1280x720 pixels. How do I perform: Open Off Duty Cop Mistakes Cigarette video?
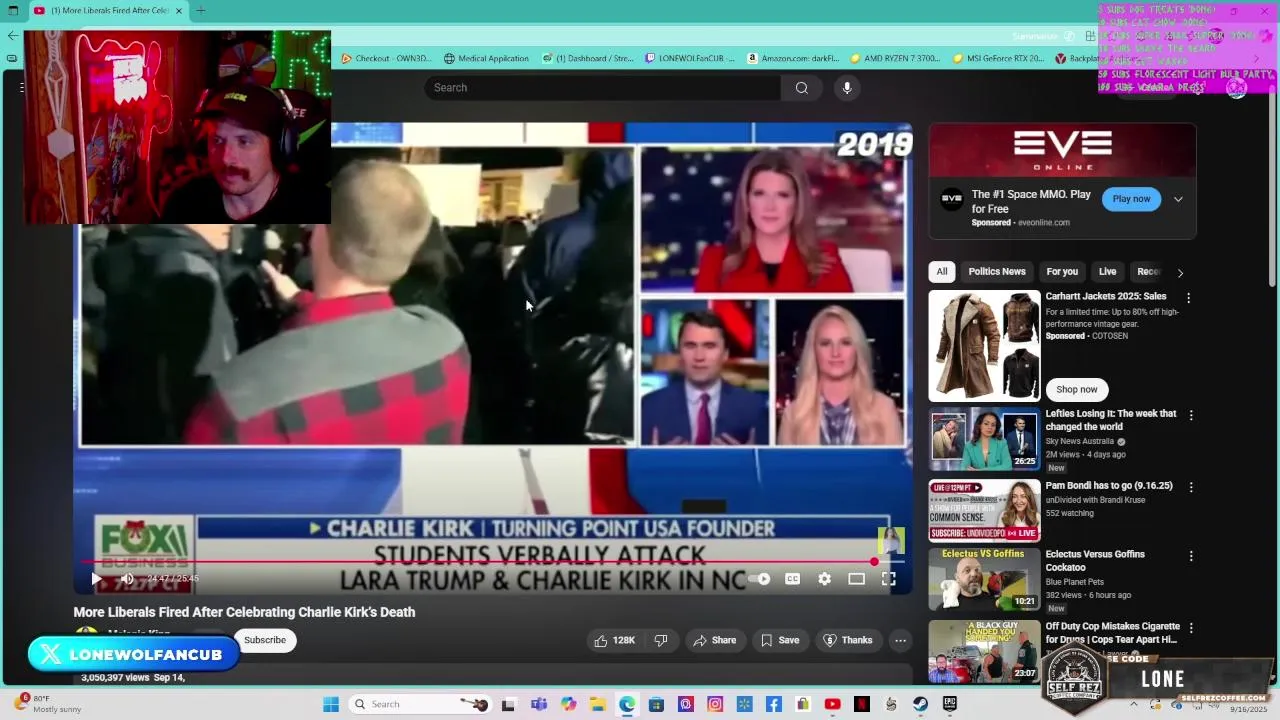pos(984,651)
